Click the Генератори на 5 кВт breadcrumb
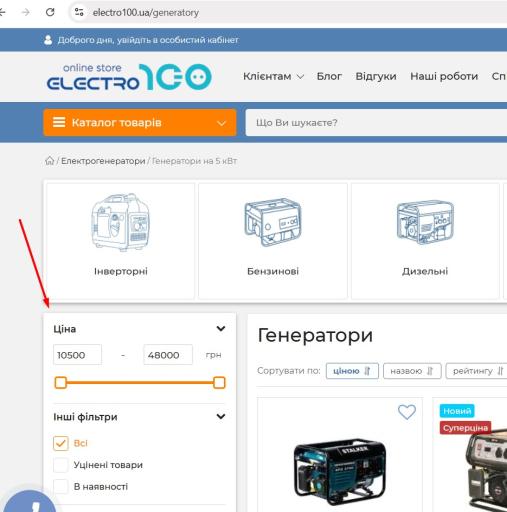The height and width of the screenshot is (512, 507). [194, 161]
